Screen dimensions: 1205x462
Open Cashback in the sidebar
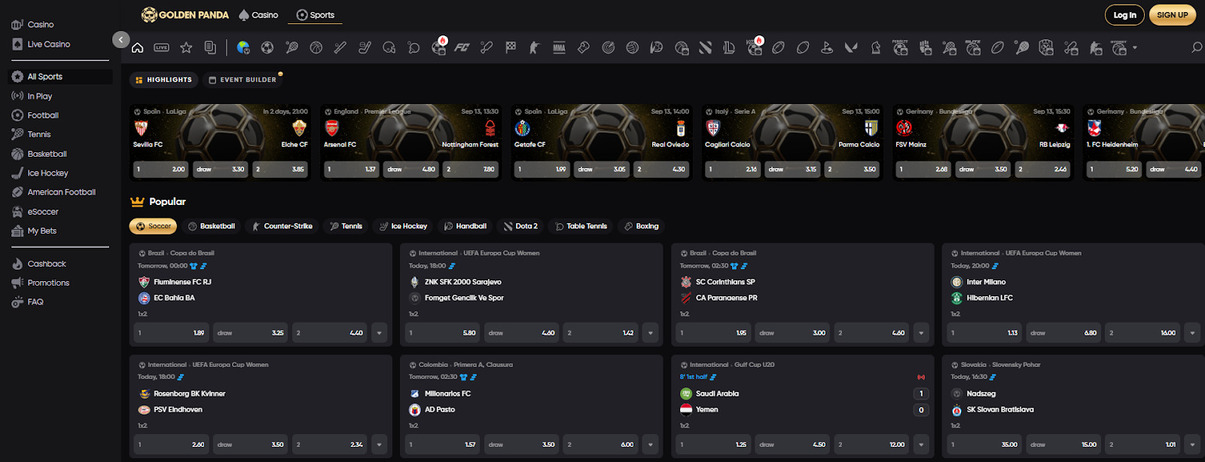(x=46, y=264)
